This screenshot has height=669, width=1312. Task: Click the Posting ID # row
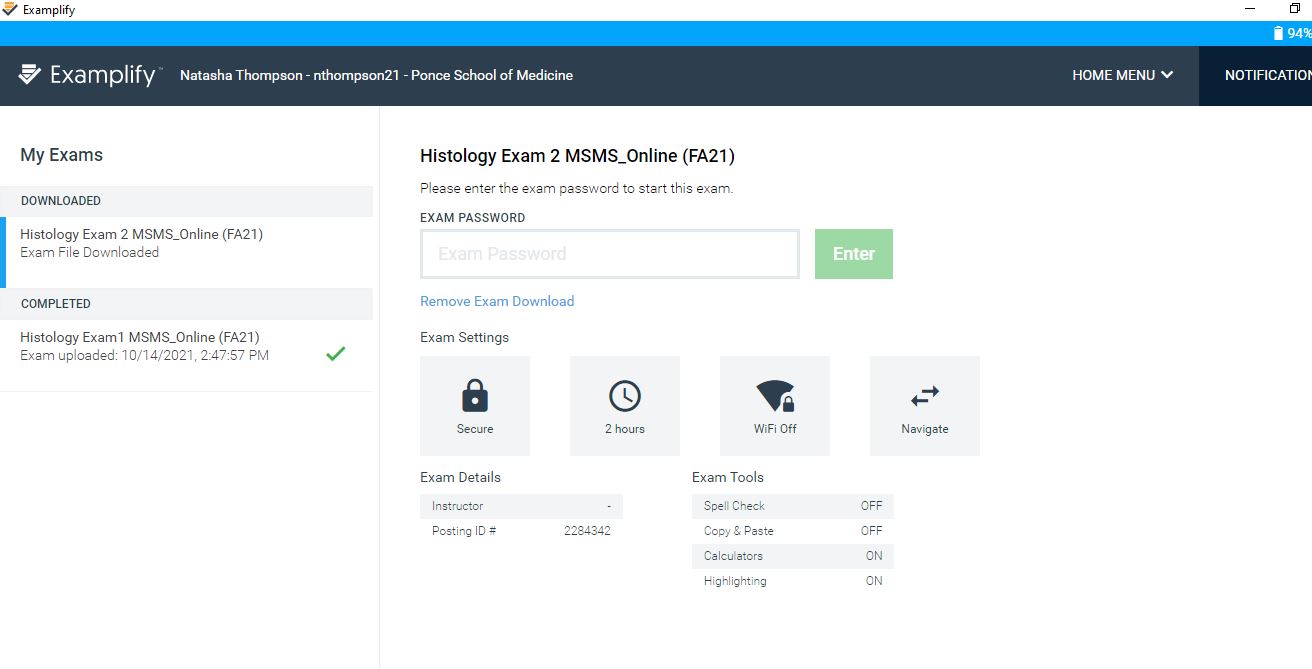[521, 531]
